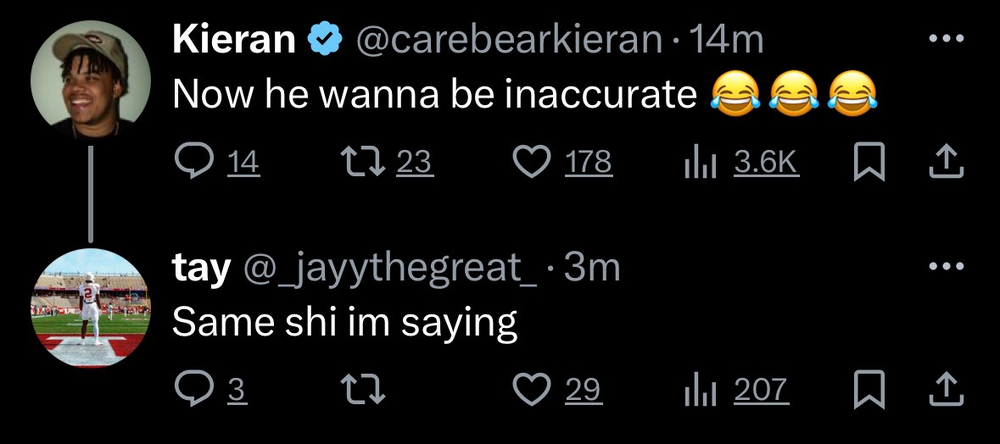
Task: Open tay's profile picture
Action: 91,306
